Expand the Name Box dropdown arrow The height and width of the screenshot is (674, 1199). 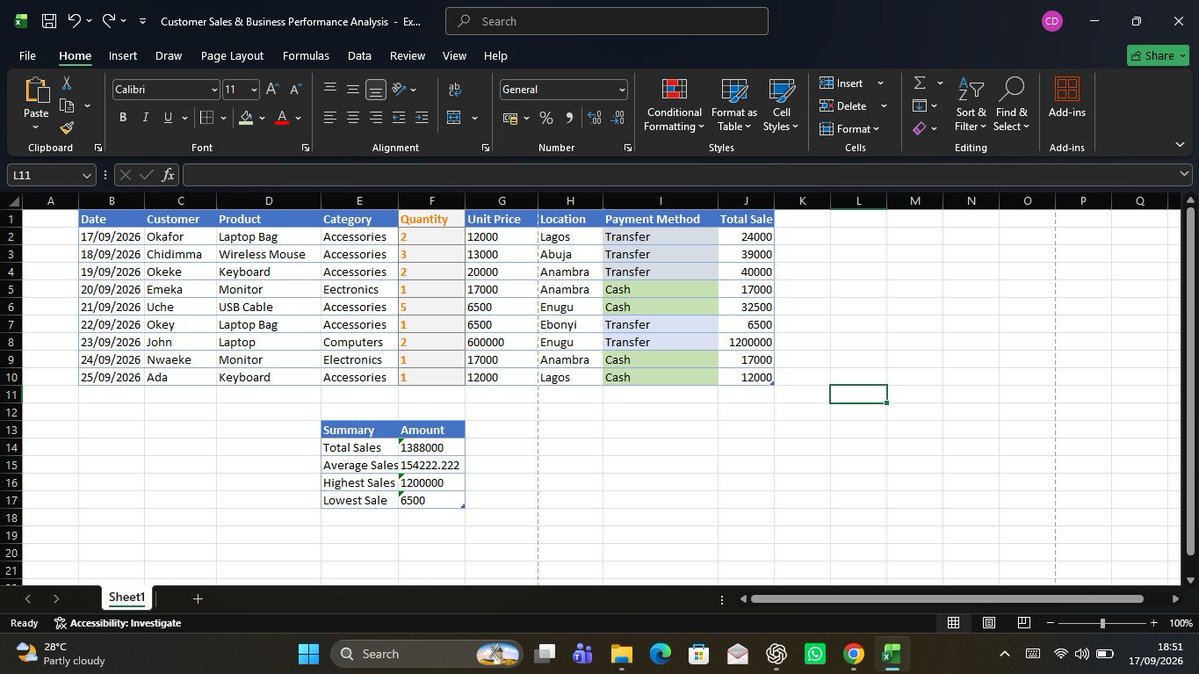click(86, 176)
